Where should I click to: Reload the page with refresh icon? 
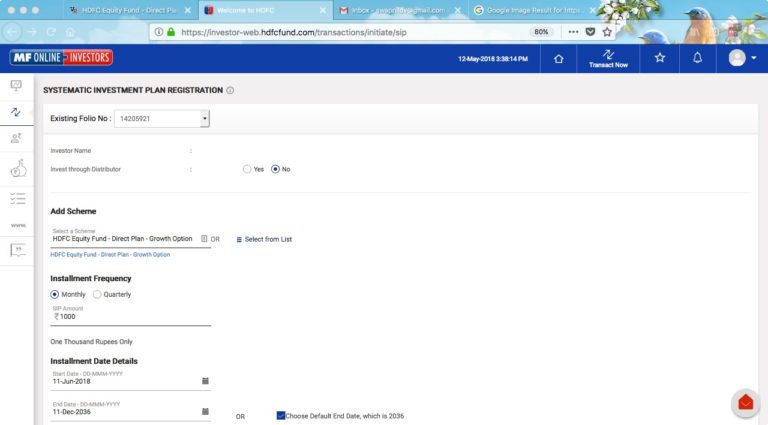pos(51,32)
